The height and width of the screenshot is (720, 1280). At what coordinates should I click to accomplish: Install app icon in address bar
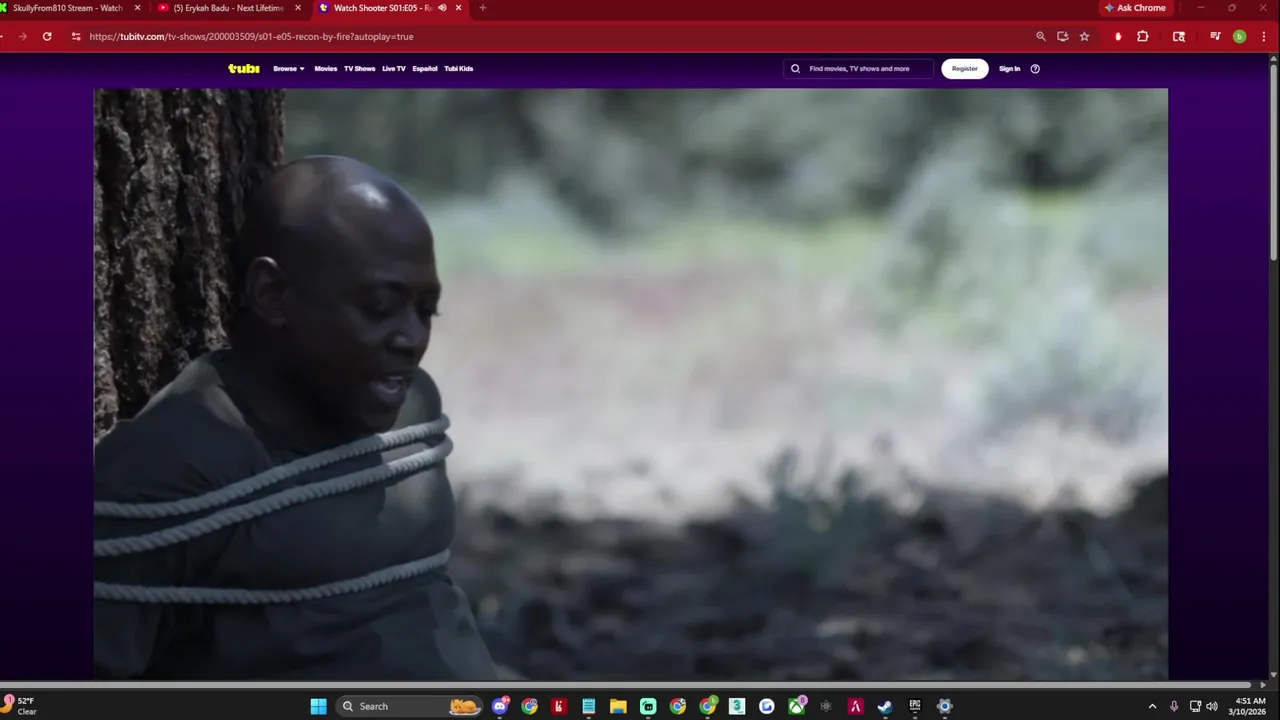coord(1063,36)
